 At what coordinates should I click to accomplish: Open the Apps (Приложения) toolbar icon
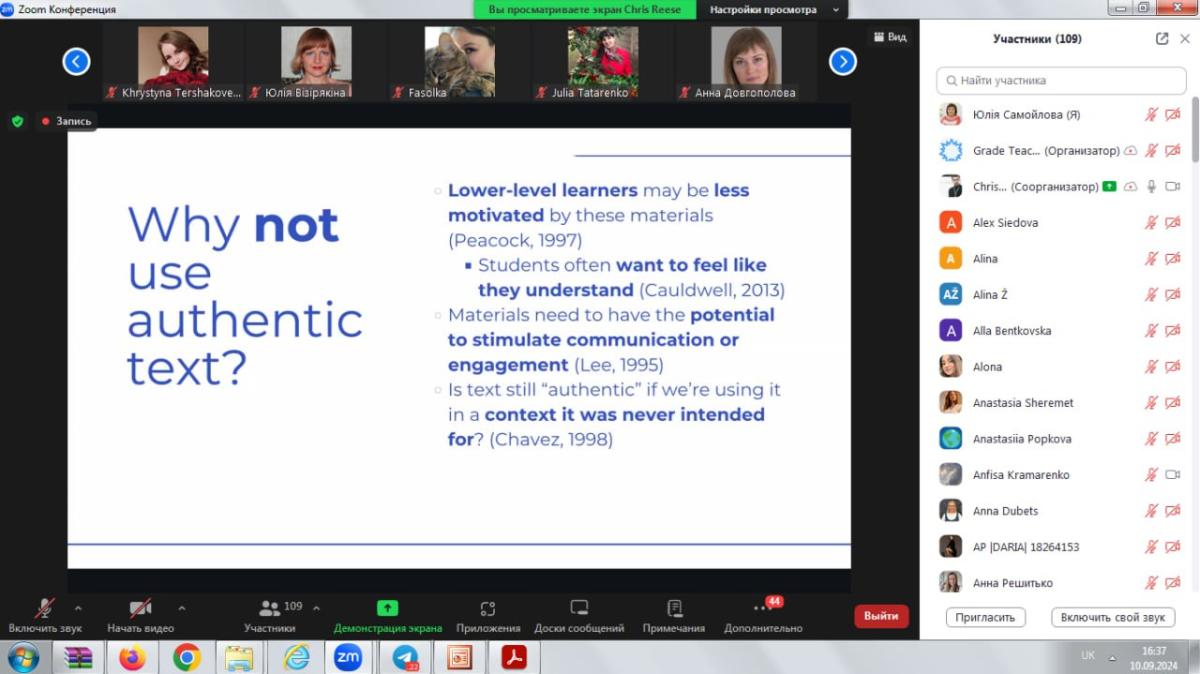pyautogui.click(x=488, y=609)
